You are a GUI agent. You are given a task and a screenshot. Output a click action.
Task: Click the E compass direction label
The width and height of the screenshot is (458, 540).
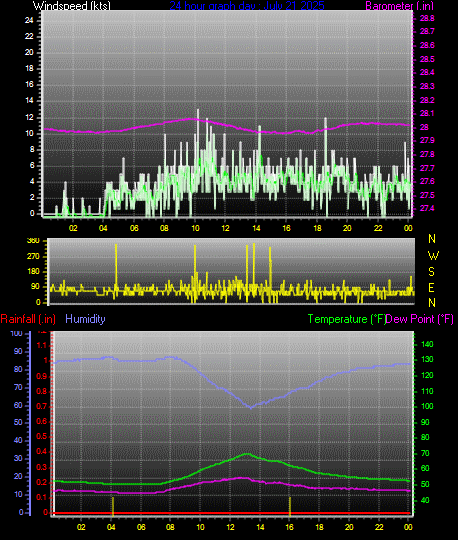pos(431,288)
